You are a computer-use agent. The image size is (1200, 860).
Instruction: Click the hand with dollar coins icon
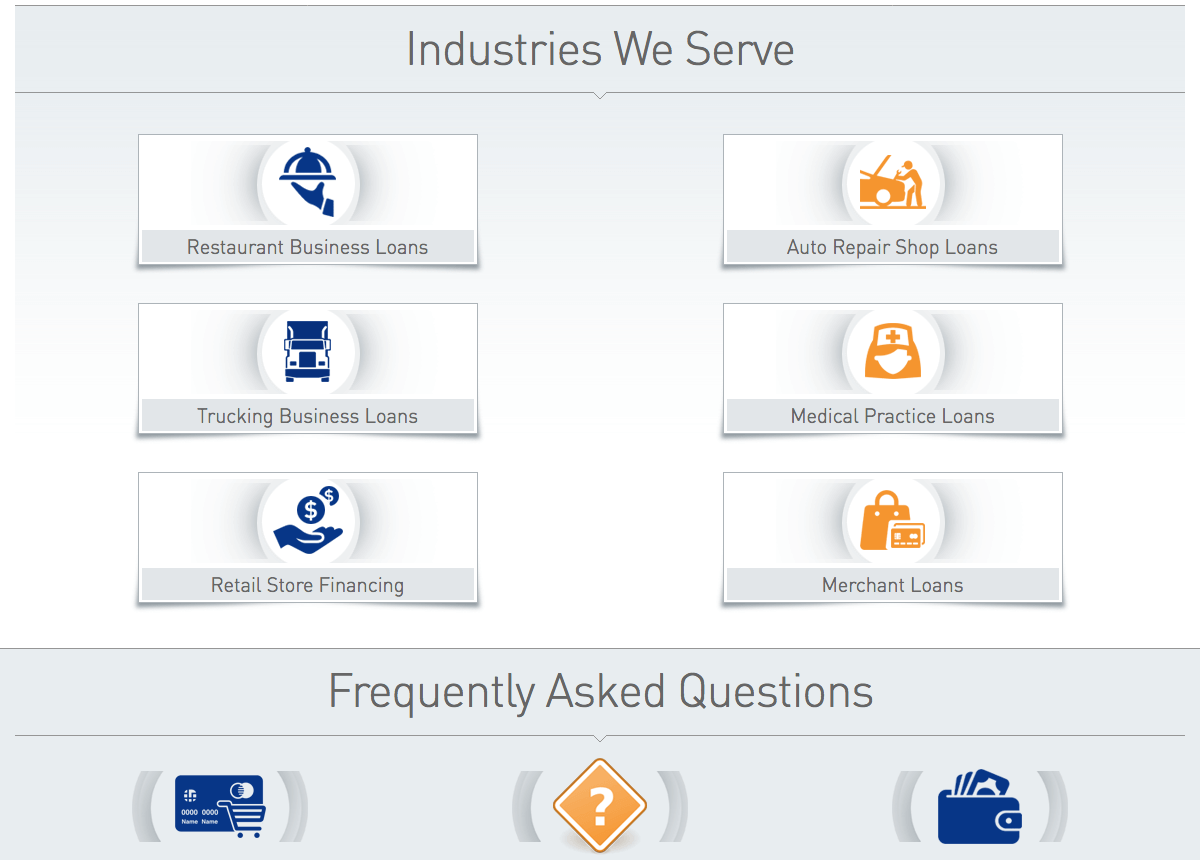coord(308,520)
